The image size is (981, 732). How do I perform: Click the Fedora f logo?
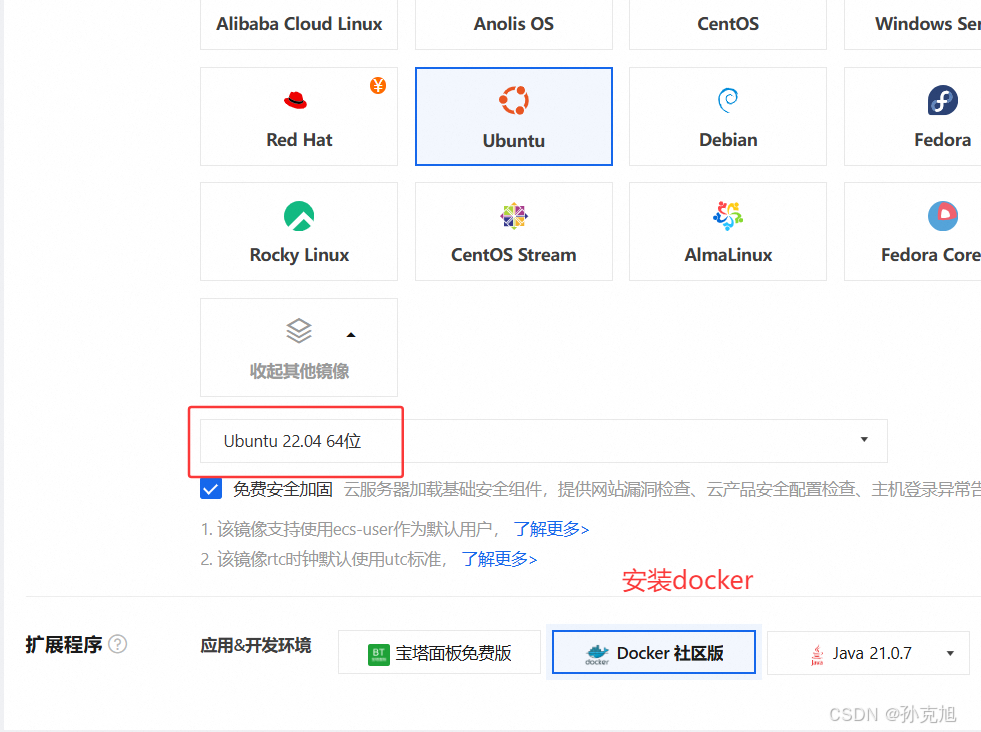pos(942,100)
